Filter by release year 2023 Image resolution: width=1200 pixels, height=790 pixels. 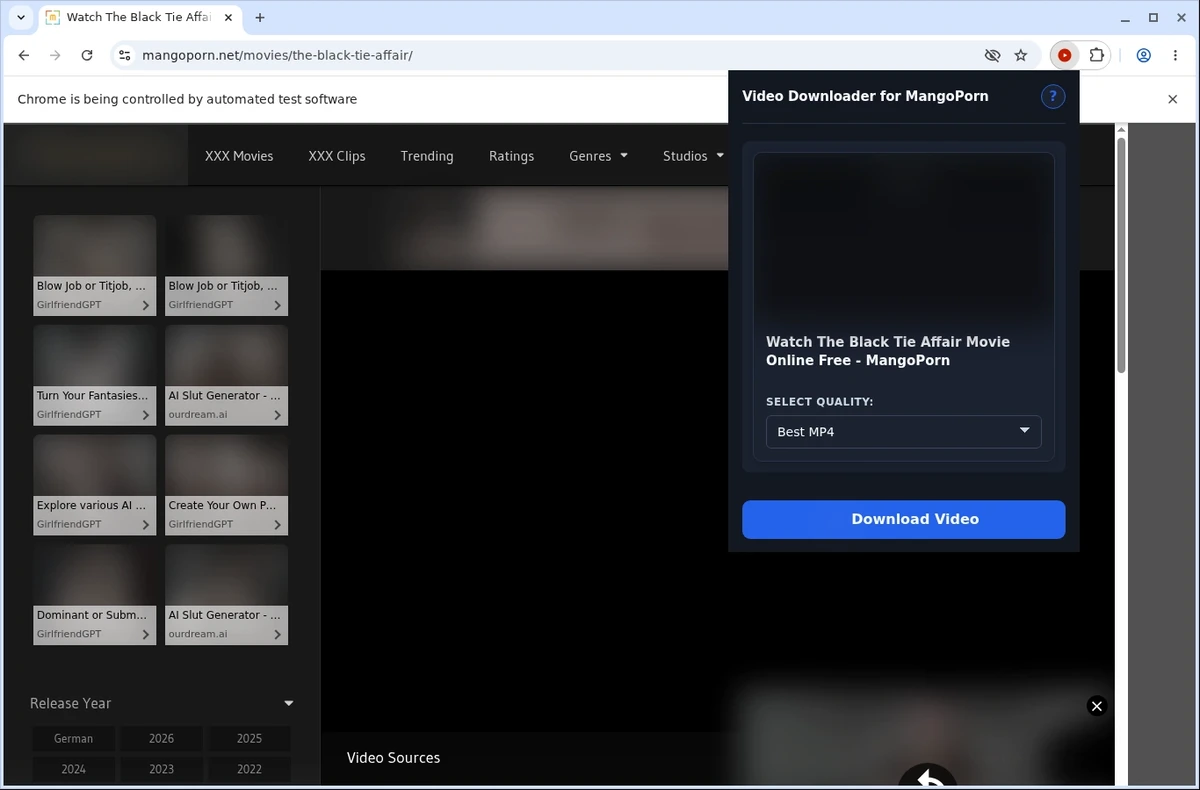161,769
